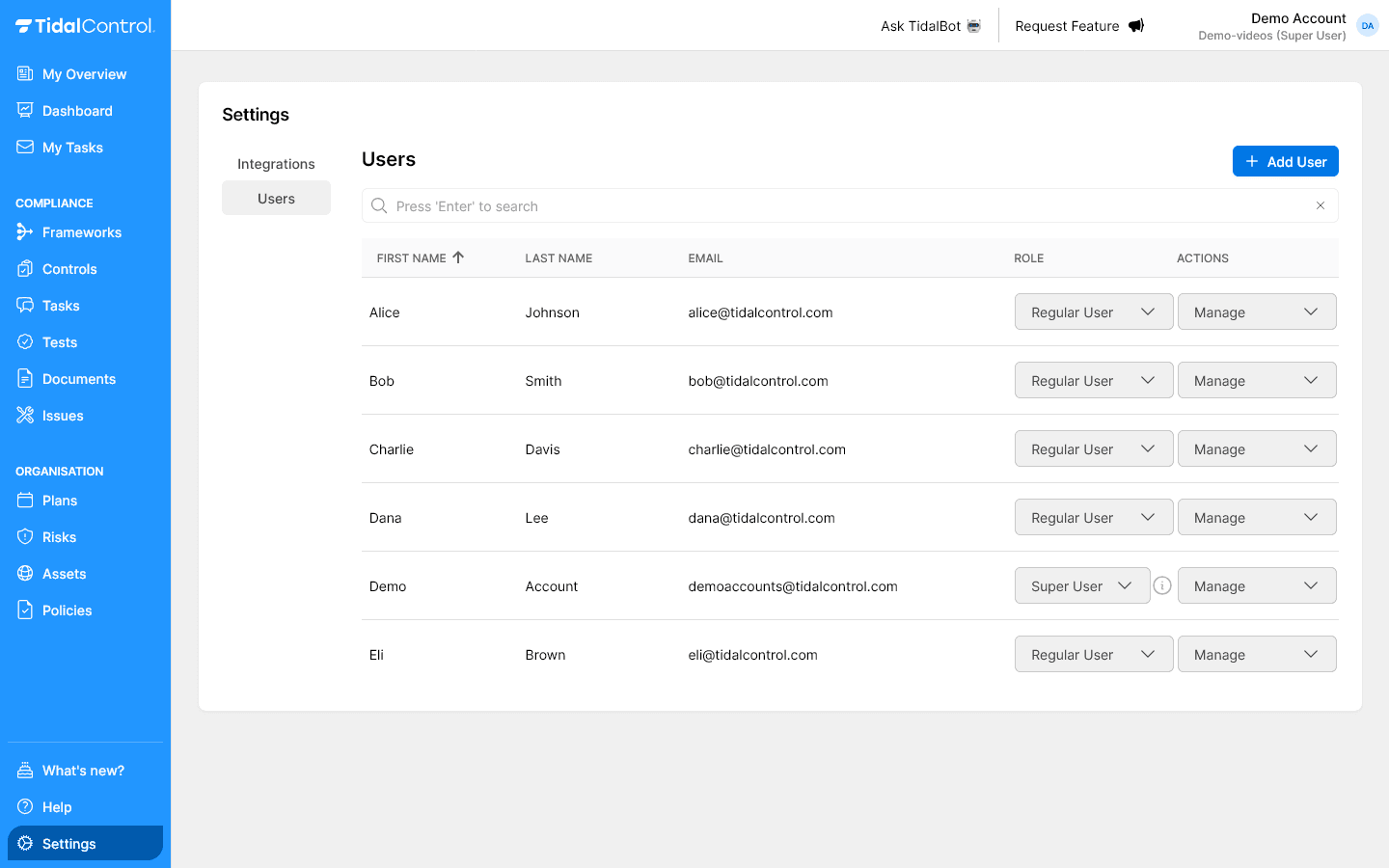
Task: Expand the Manage menu for Bob Smith
Action: click(x=1257, y=380)
